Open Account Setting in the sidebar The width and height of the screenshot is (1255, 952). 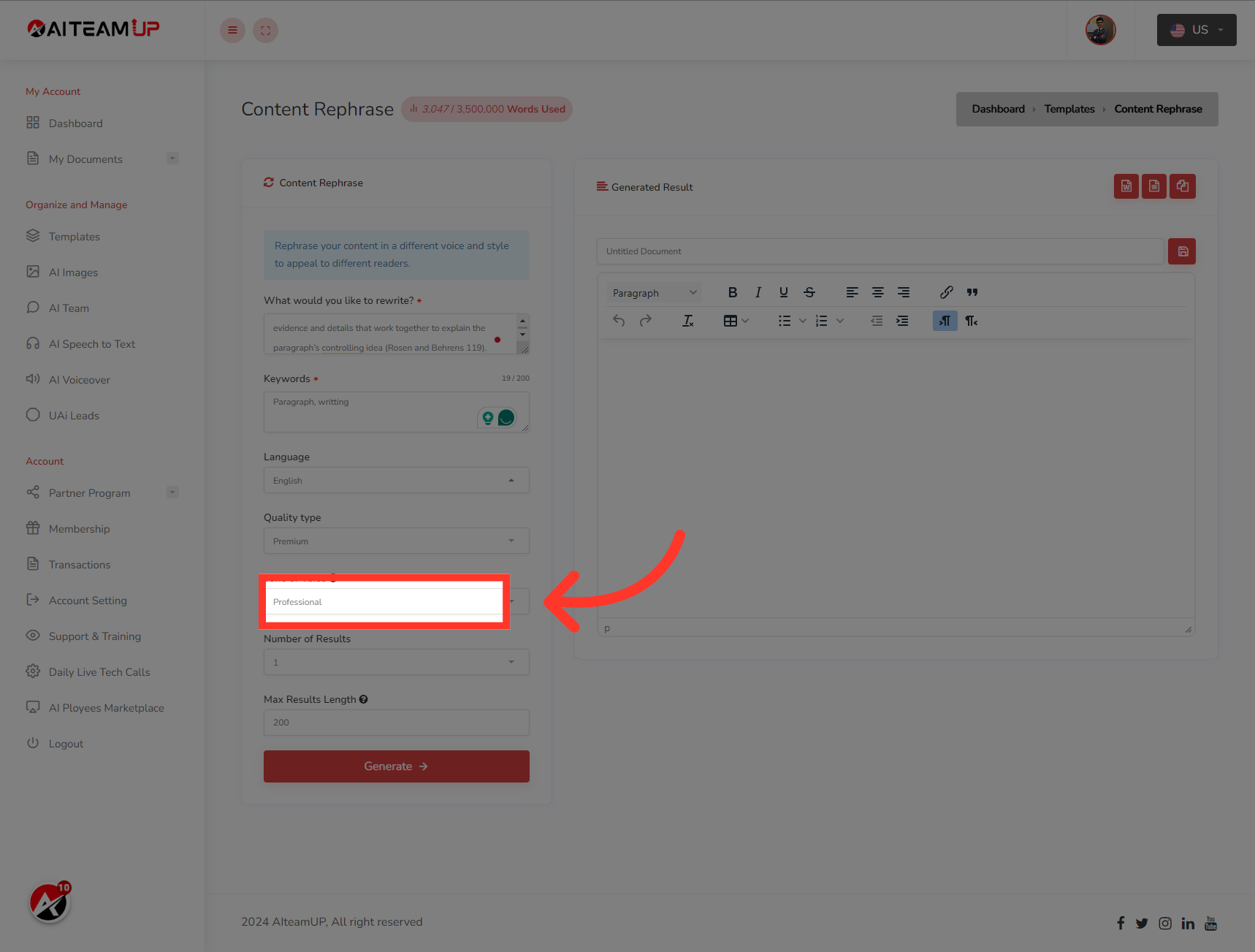tap(88, 601)
